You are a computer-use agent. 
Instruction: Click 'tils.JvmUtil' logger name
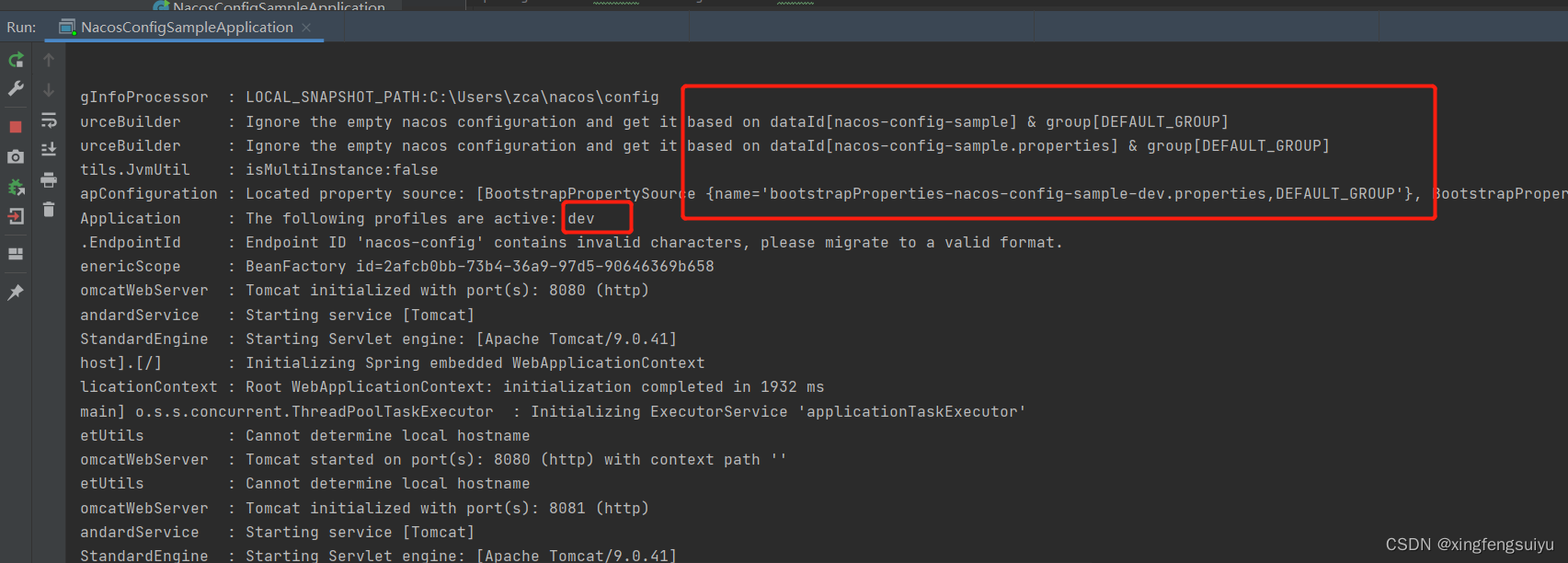135,170
